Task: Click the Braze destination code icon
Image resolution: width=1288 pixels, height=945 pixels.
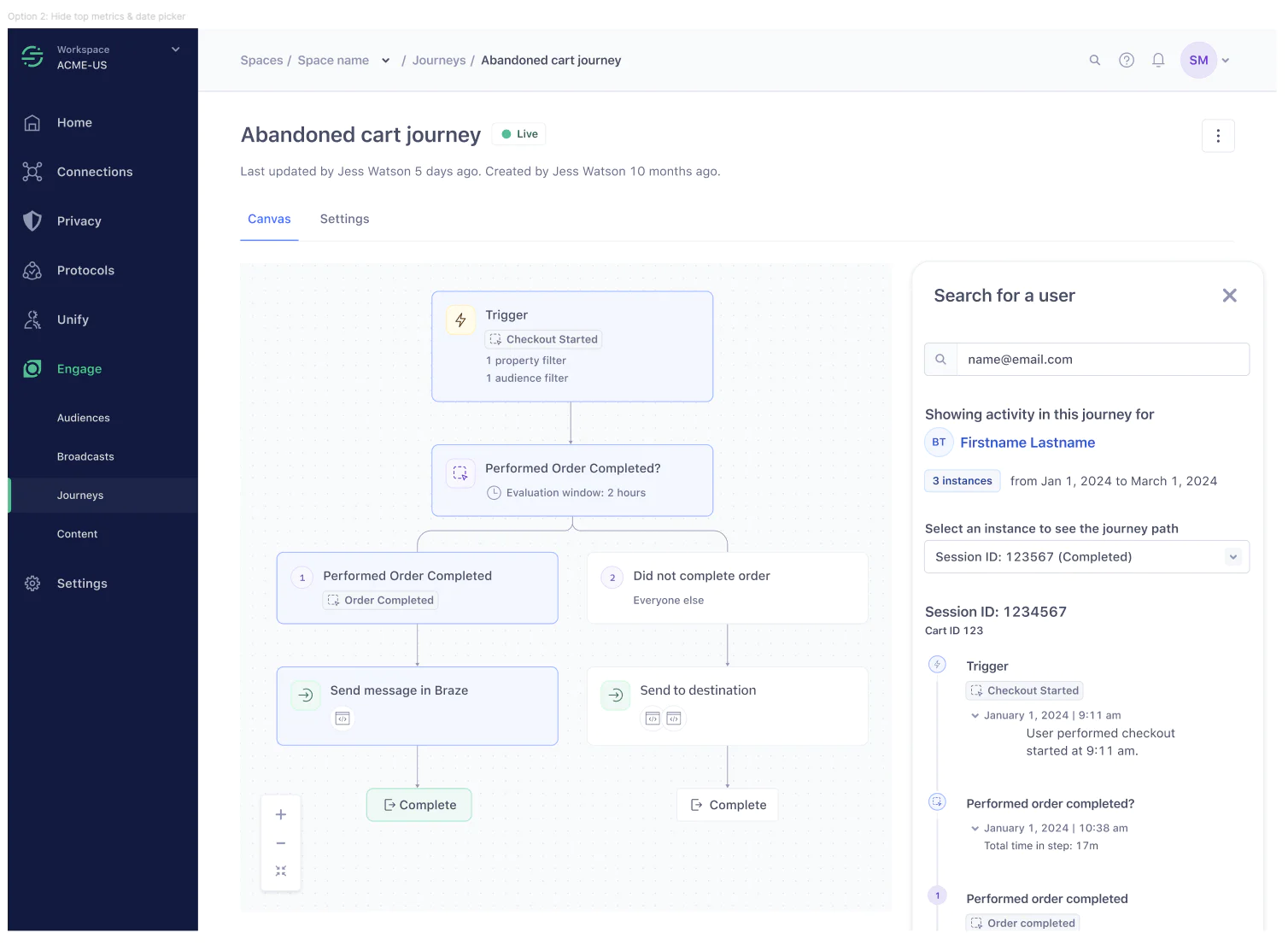Action: point(342,719)
